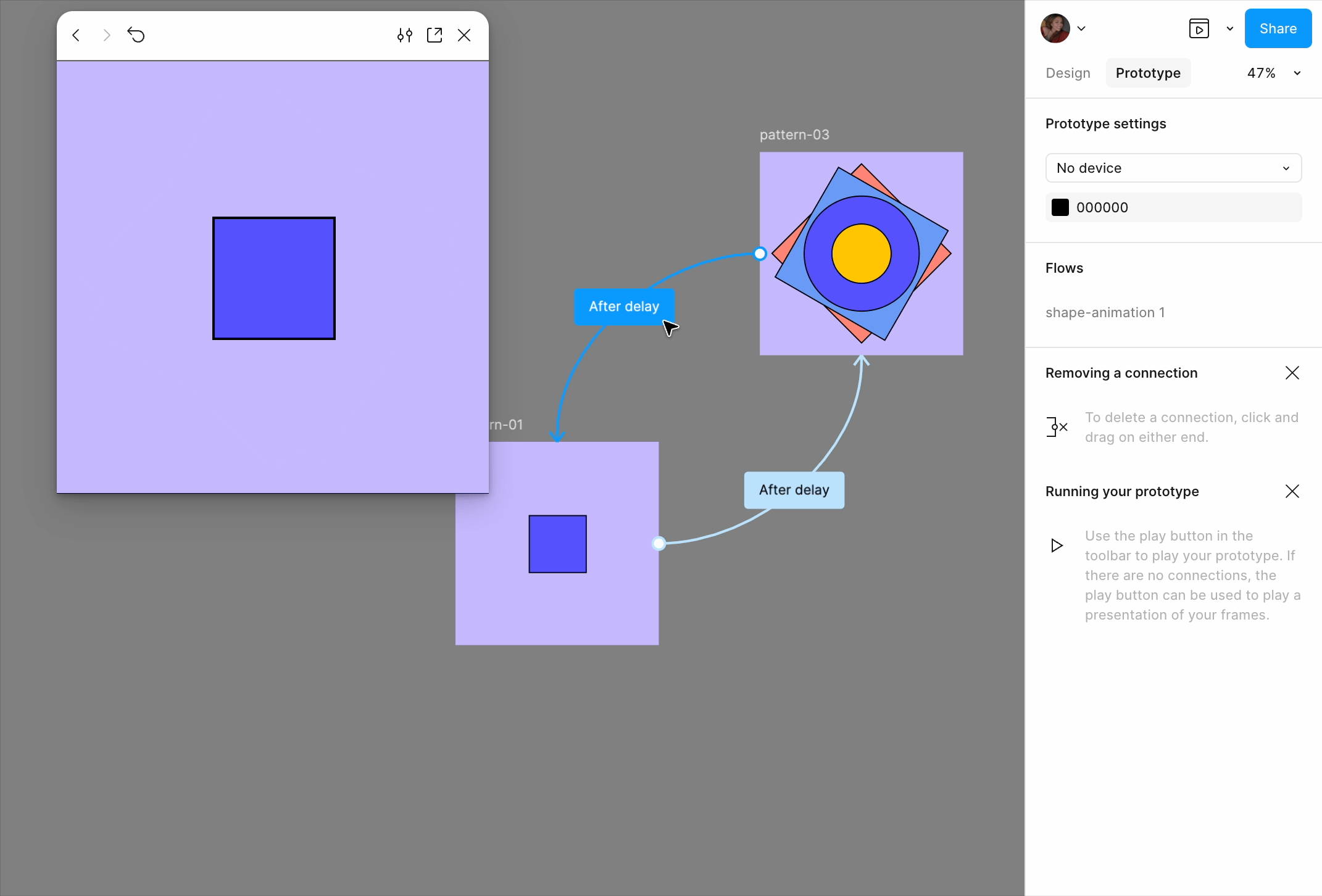Close the prototype preview window
1322x896 pixels.
pyautogui.click(x=464, y=35)
